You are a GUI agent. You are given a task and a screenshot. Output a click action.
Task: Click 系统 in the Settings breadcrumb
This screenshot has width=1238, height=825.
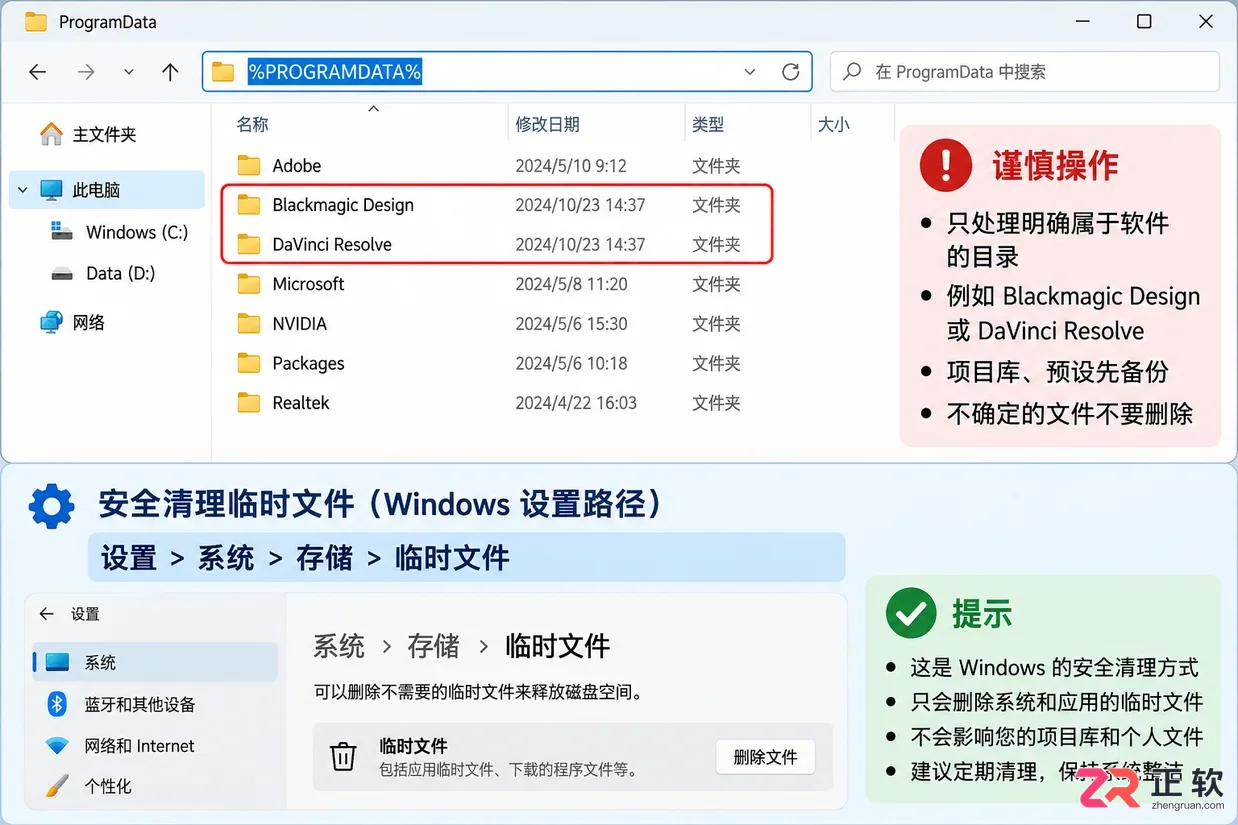339,646
